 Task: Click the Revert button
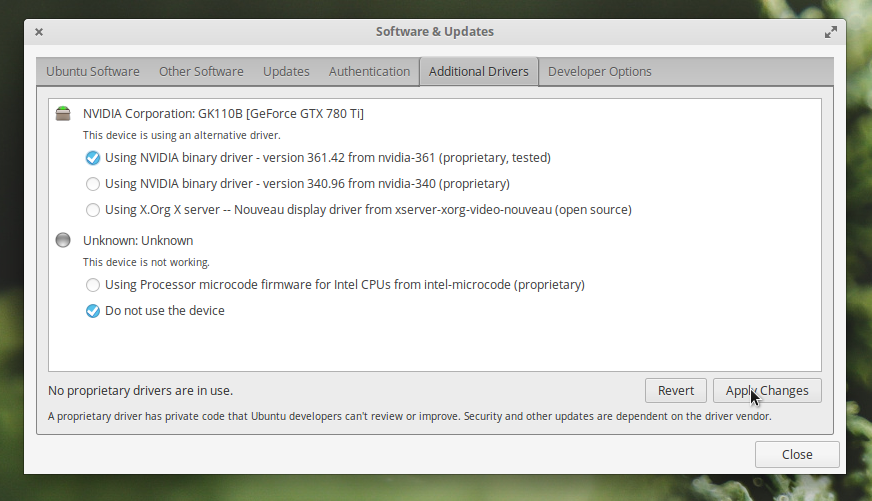(676, 390)
